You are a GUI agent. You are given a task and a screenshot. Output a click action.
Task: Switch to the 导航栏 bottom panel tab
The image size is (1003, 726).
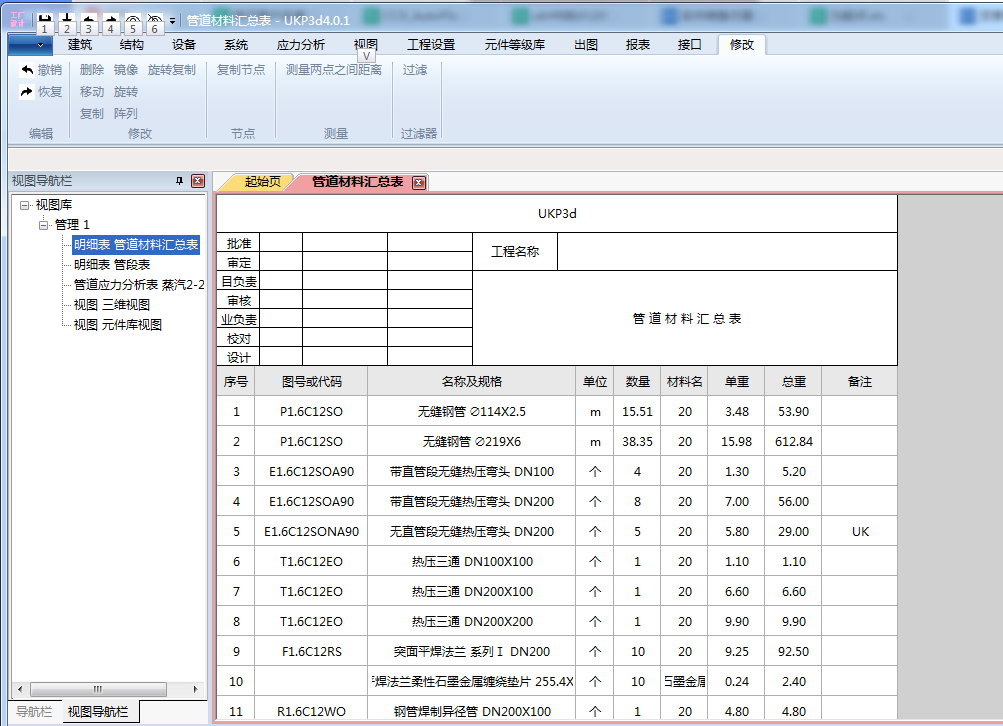(x=33, y=712)
